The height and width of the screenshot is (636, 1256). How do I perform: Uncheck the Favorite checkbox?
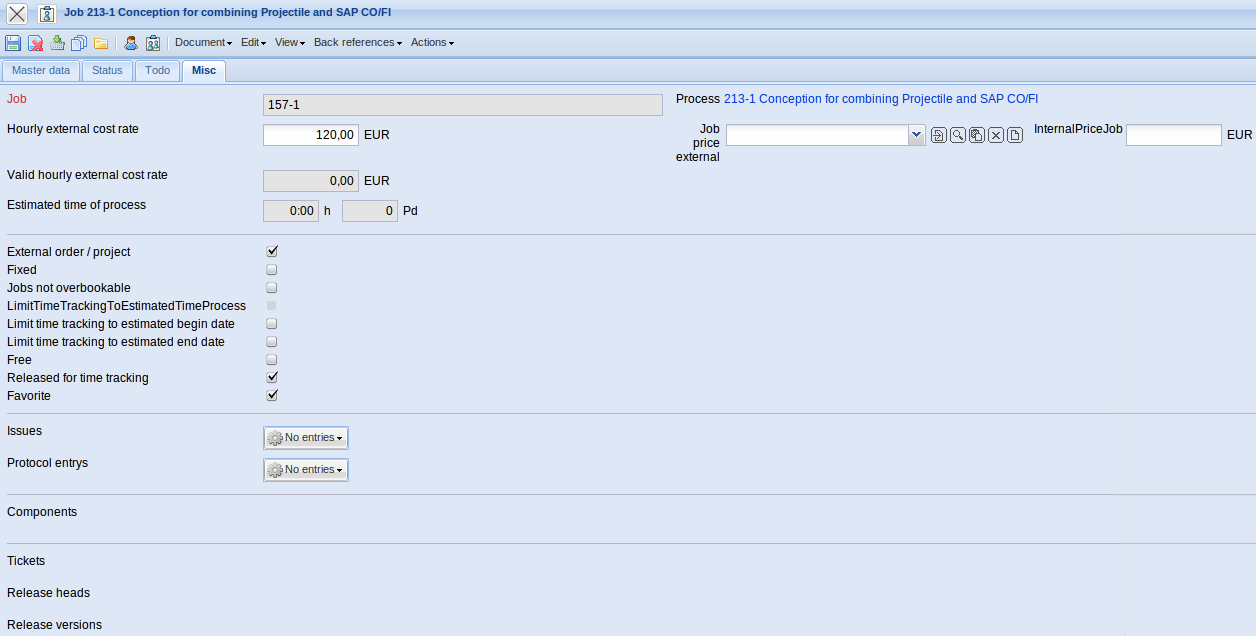(x=272, y=396)
